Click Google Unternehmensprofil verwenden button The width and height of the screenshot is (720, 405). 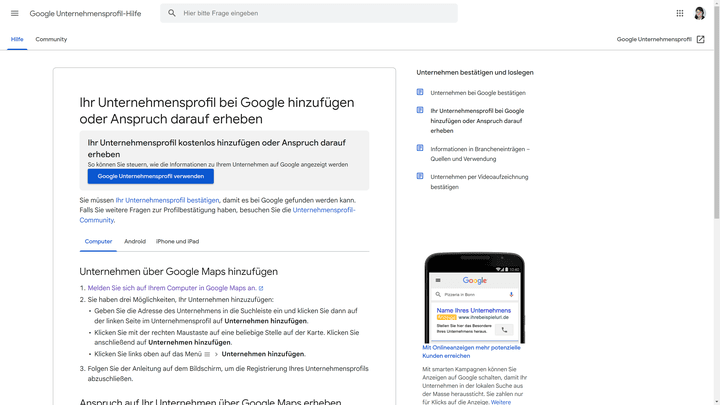tap(151, 176)
